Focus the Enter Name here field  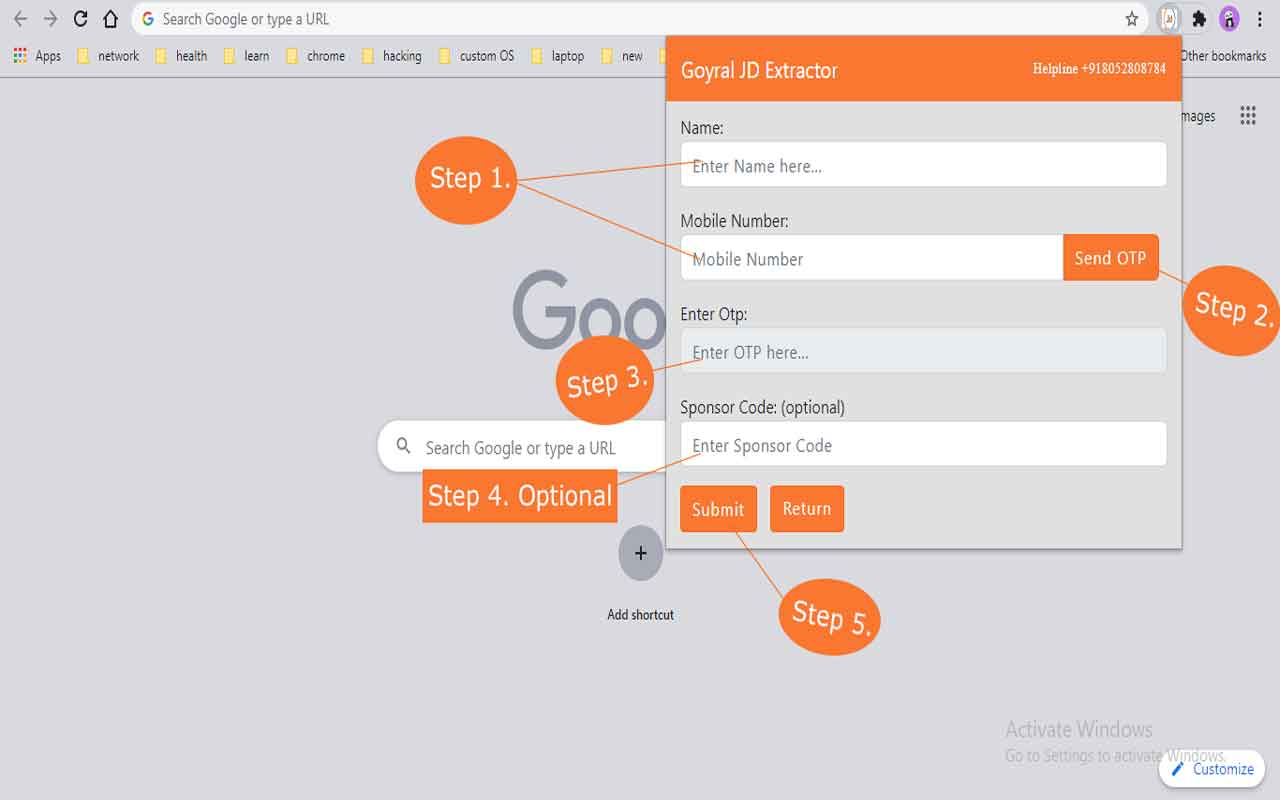coord(923,165)
